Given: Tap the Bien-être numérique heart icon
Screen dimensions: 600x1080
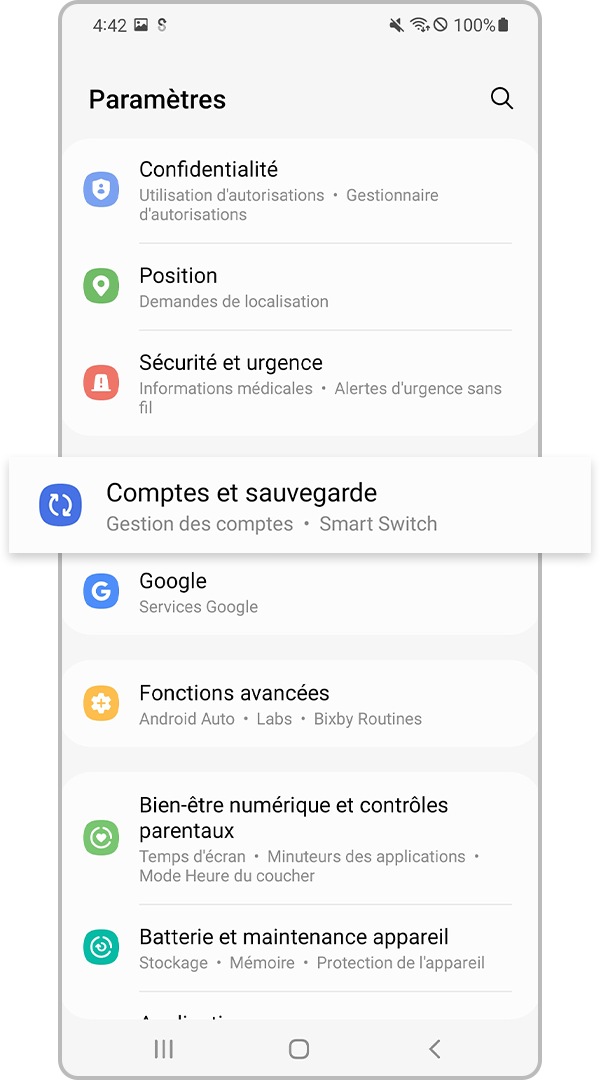Looking at the screenshot, I should (x=101, y=838).
